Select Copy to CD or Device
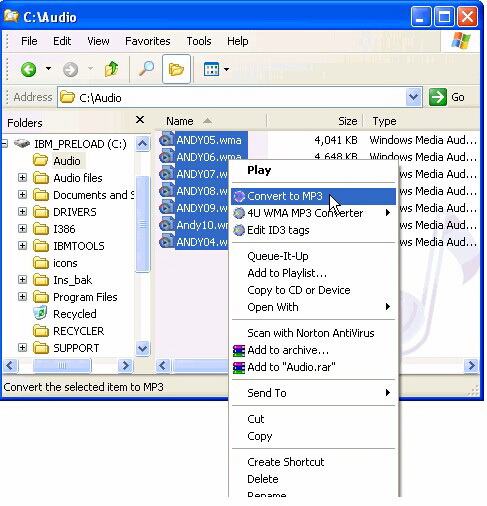487x506 pixels. click(313, 290)
